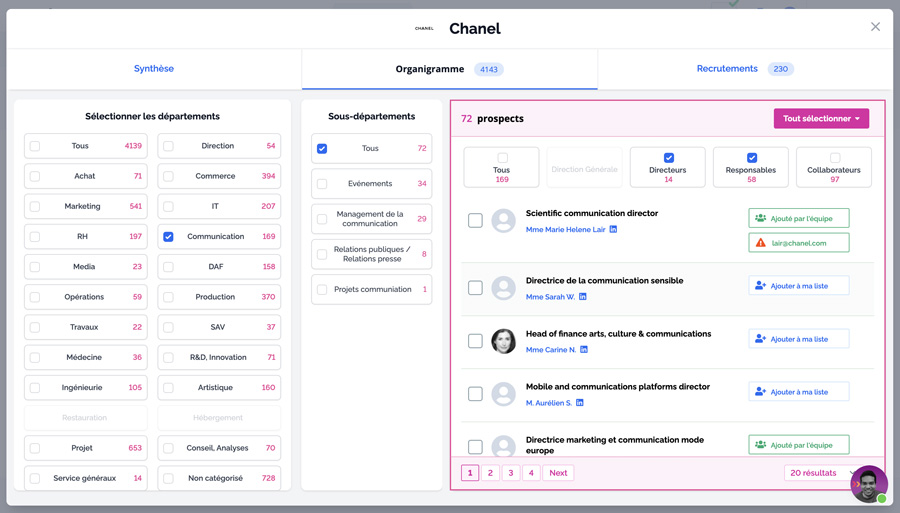Open LinkedIn icon next to M. Aurélien S.
This screenshot has height=513, width=900.
[580, 403]
